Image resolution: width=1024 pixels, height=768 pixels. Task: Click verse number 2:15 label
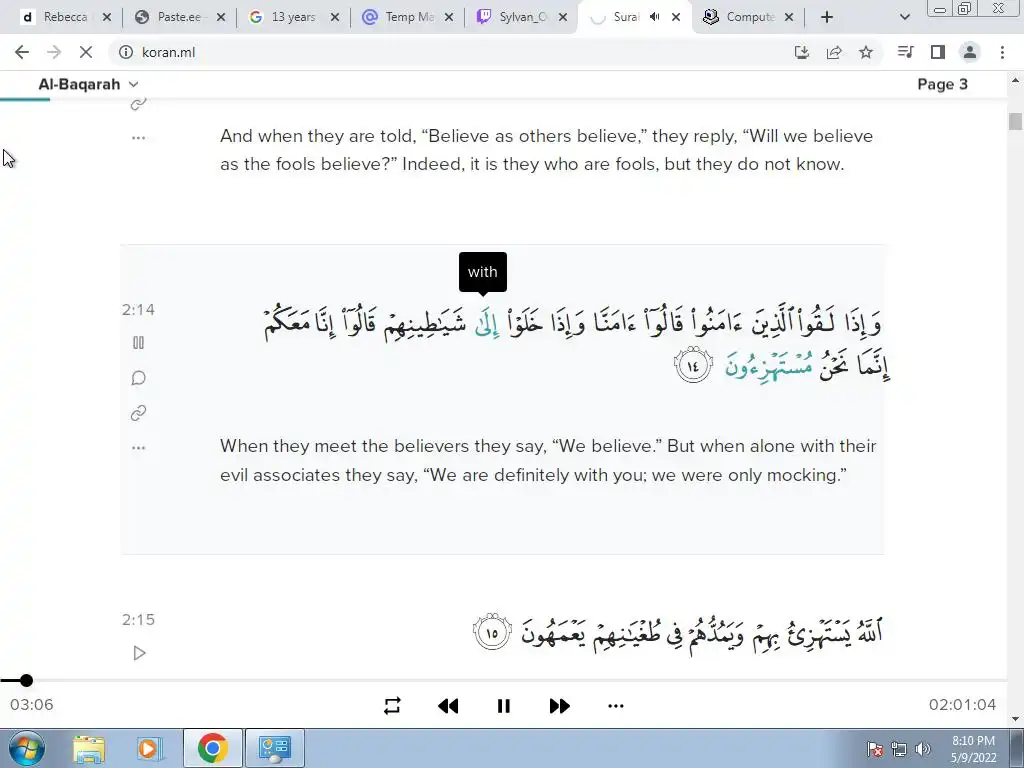pyautogui.click(x=138, y=620)
